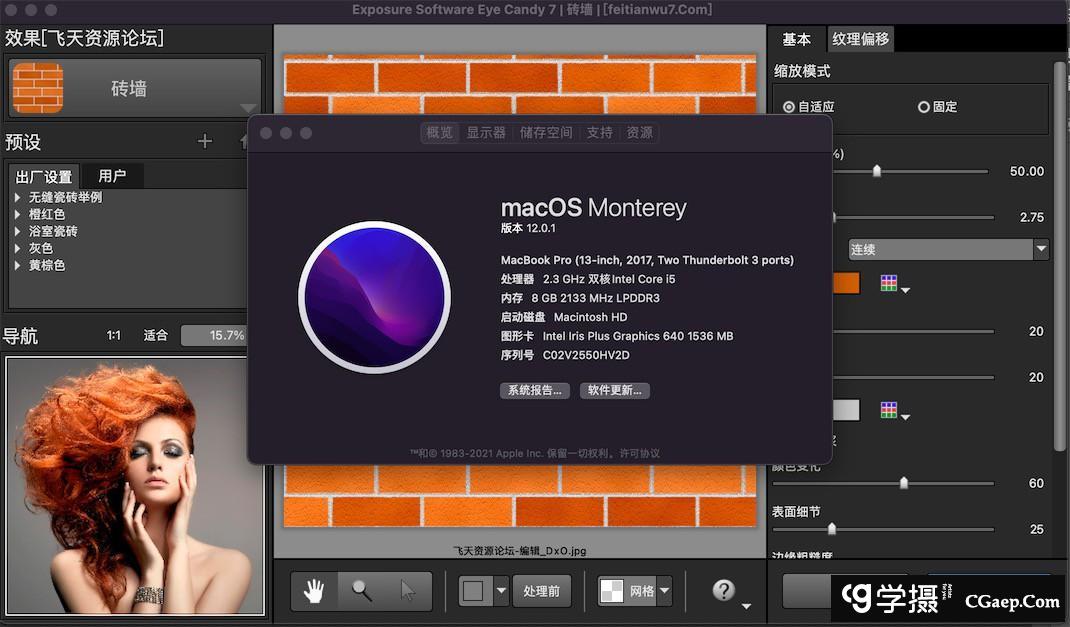
Task: Click the 软件更新 button
Action: (x=613, y=390)
